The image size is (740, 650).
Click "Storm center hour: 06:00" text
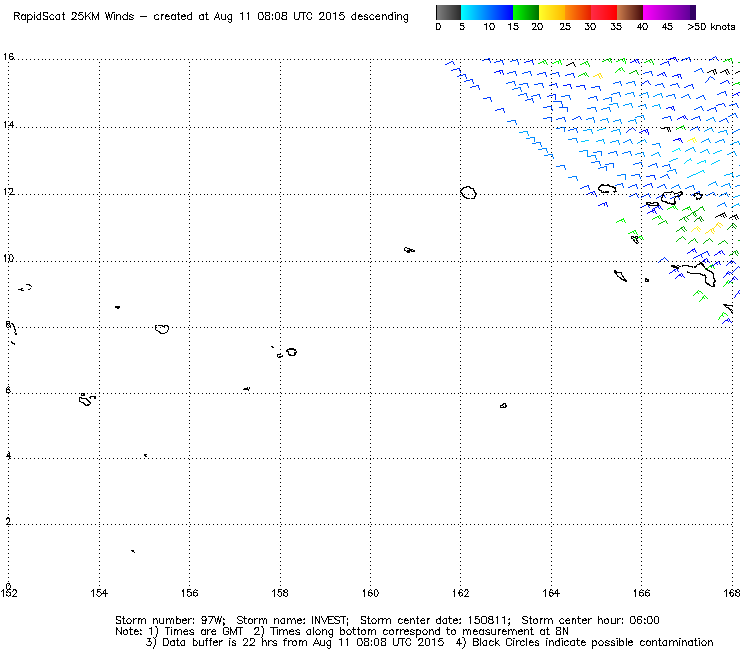coord(590,620)
